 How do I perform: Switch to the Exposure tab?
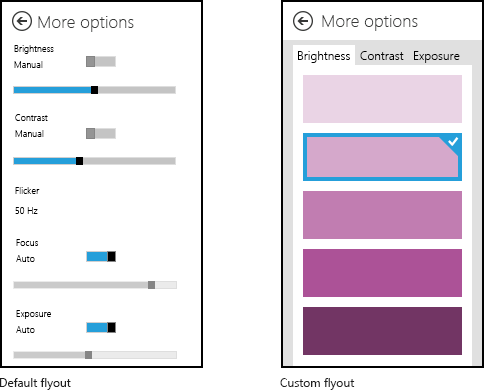[x=436, y=56]
